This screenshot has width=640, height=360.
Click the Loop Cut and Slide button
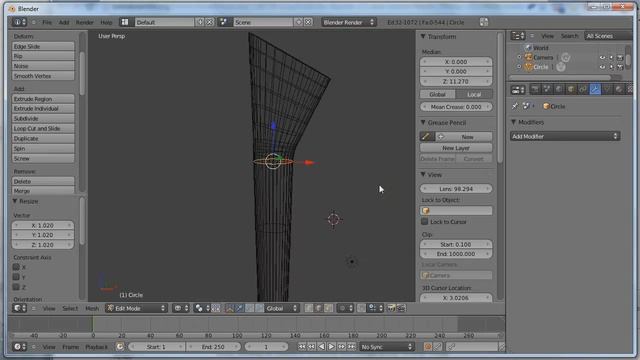coord(43,128)
